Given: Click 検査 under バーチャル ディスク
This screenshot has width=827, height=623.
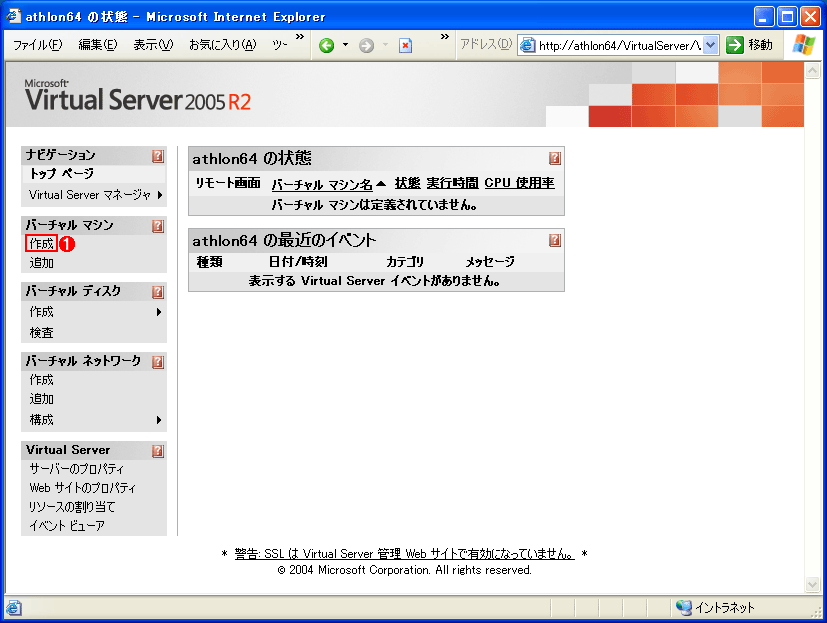Looking at the screenshot, I should click(x=42, y=333).
